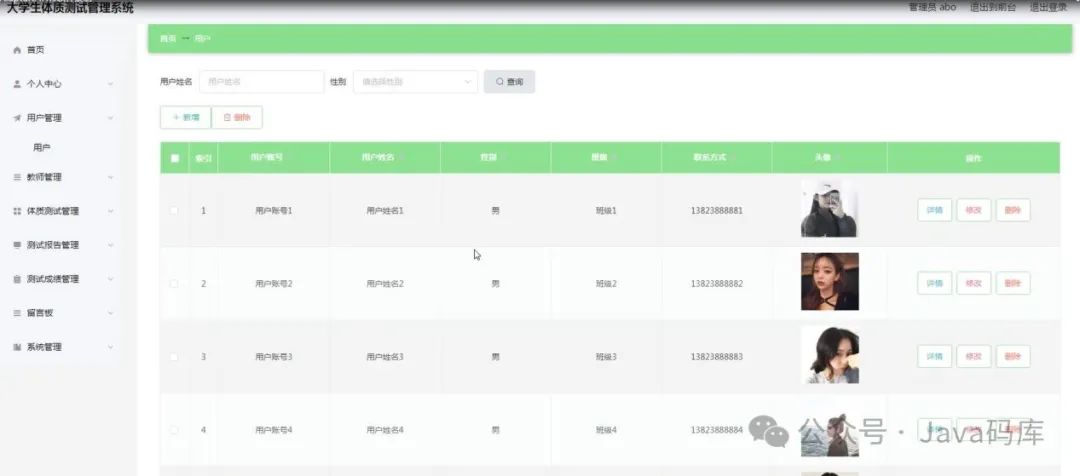Screen dimensions: 1080x476
Task: Click the cell 班级2
Action: click(x=606, y=284)
